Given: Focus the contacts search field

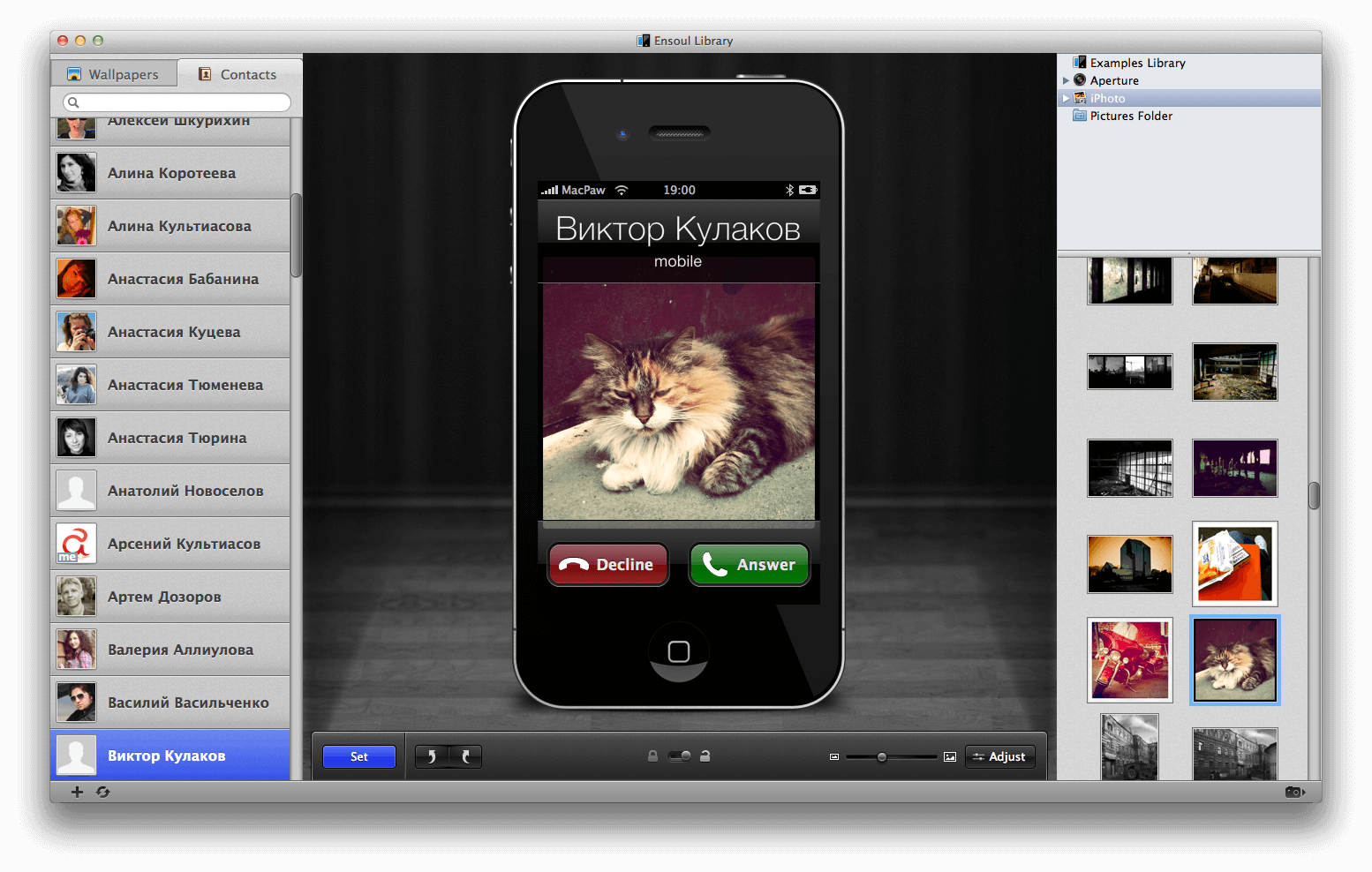Looking at the screenshot, I should (177, 102).
